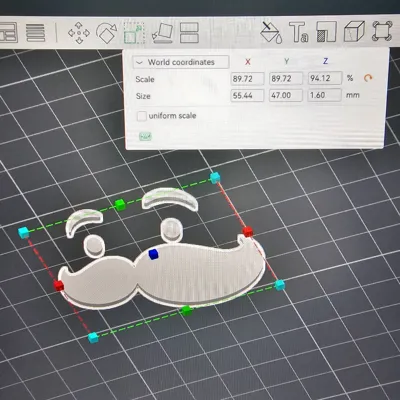Image resolution: width=400 pixels, height=400 pixels.
Task: Reset scale with the orange arrow
Action: point(368,78)
